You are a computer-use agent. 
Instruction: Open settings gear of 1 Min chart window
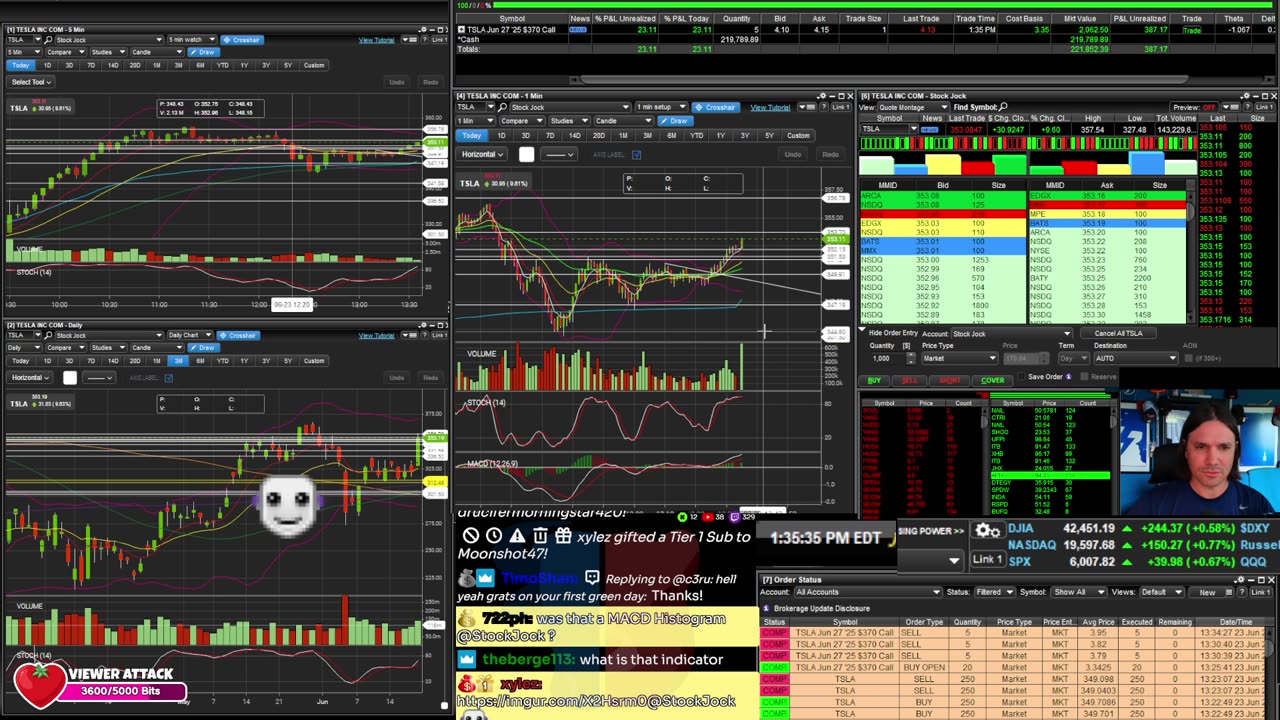click(820, 97)
